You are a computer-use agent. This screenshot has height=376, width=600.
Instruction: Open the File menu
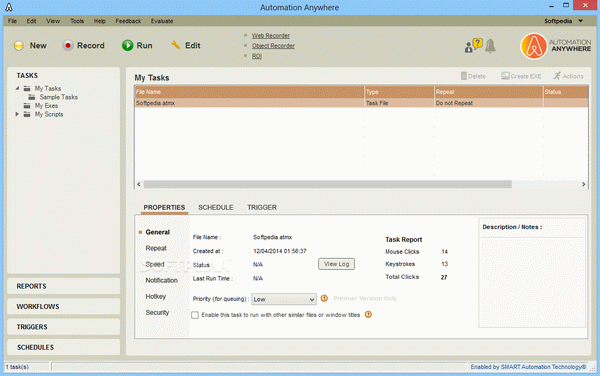click(x=12, y=21)
